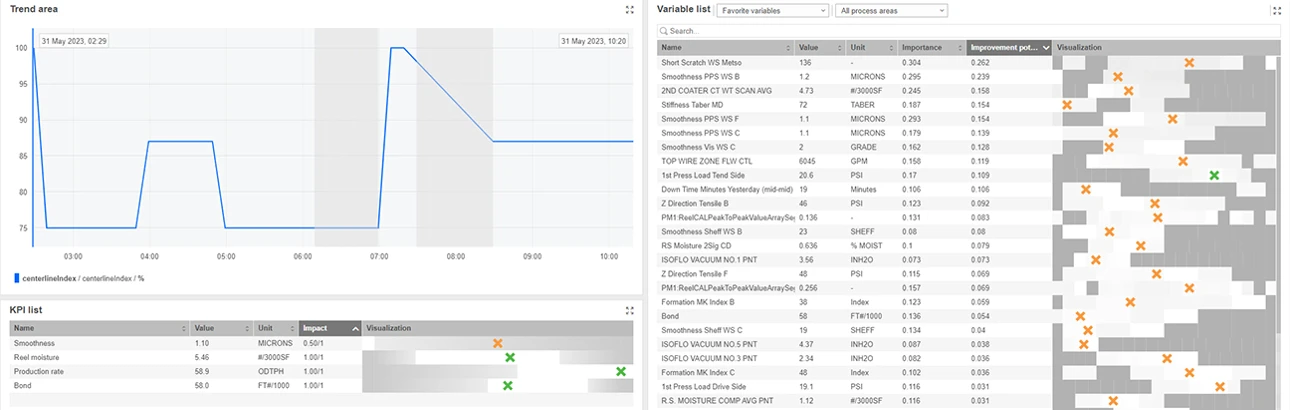
Task: Expand the KPI list panel to fullscreen
Action: point(629,310)
